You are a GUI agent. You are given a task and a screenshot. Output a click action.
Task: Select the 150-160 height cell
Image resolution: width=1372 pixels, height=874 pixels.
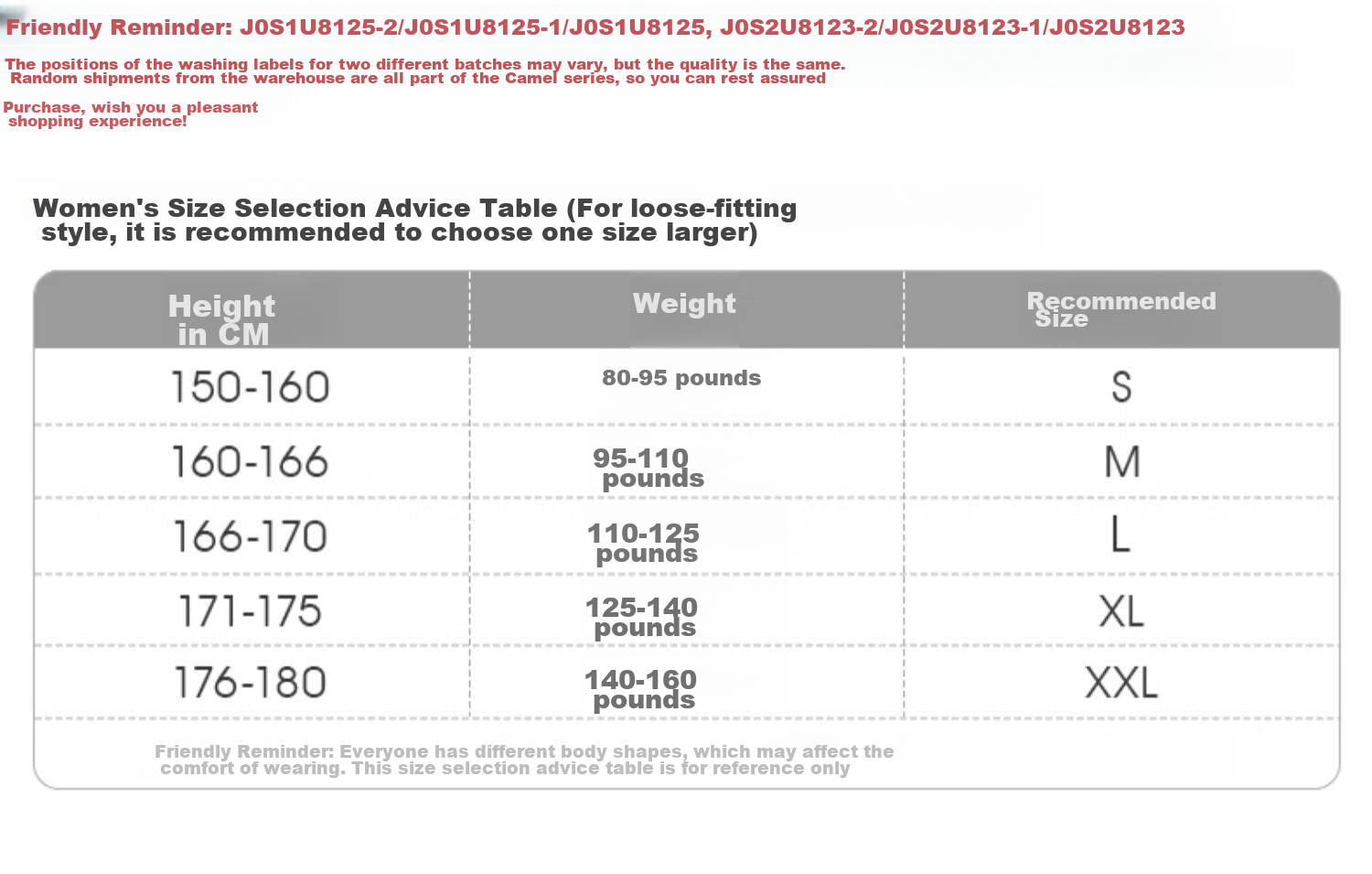click(x=251, y=387)
